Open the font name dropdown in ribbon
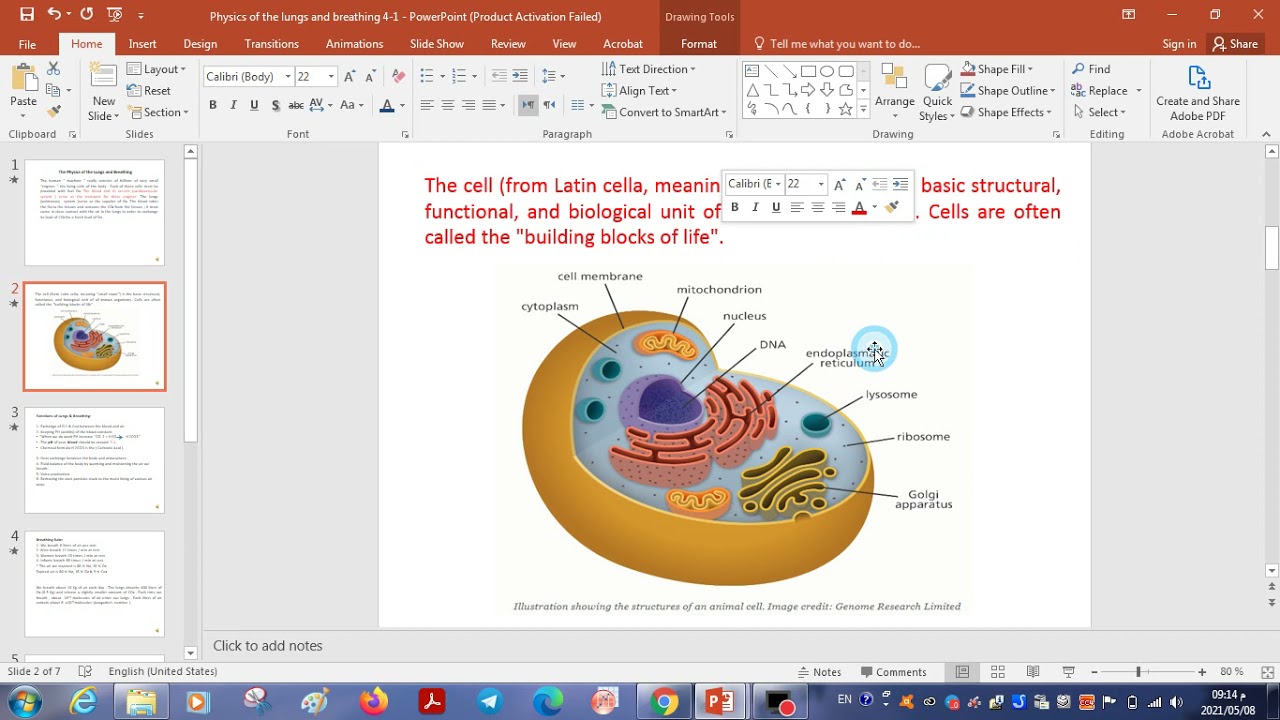Image resolution: width=1280 pixels, height=720 pixels. click(288, 77)
